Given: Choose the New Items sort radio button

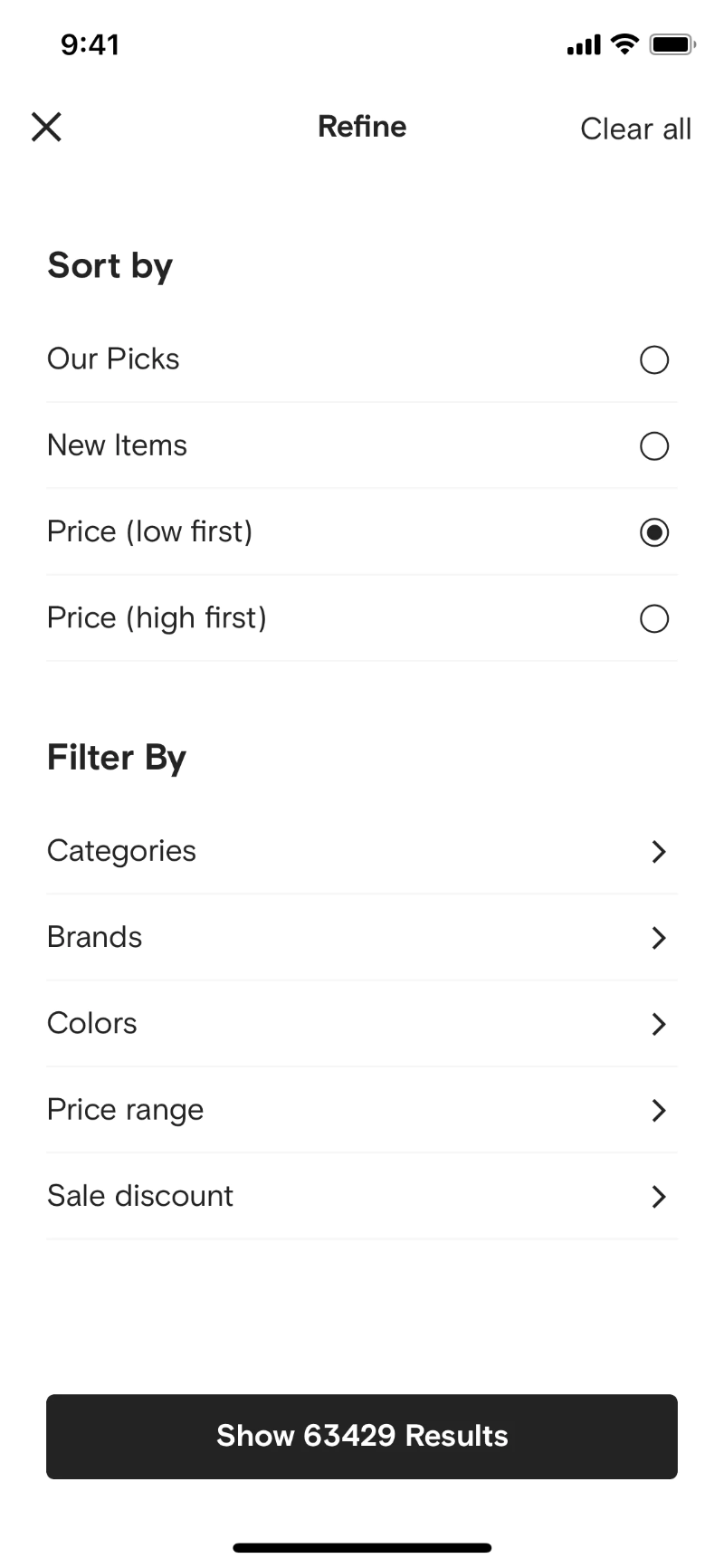Looking at the screenshot, I should [x=654, y=446].
